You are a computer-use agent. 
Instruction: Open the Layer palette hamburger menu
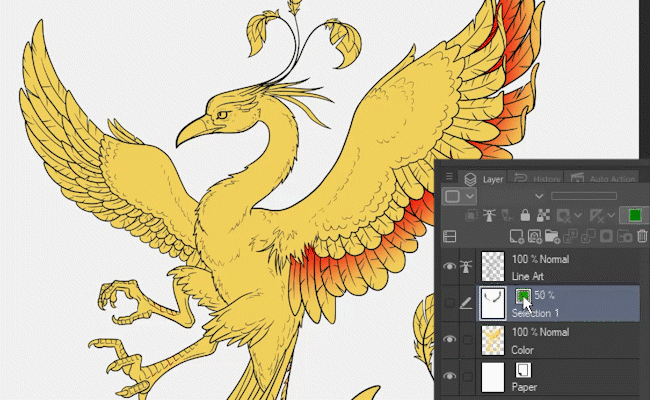pyautogui.click(x=449, y=177)
